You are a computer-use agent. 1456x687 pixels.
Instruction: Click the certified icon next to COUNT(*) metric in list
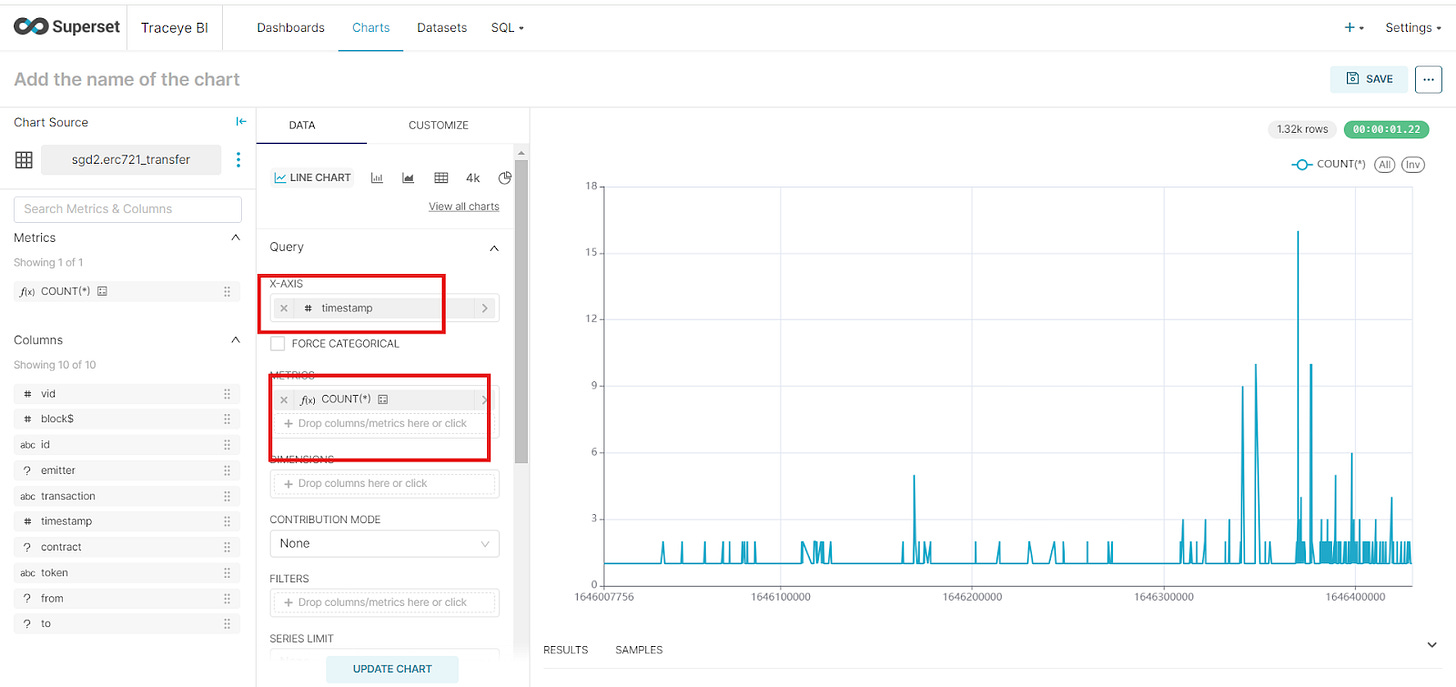click(102, 292)
